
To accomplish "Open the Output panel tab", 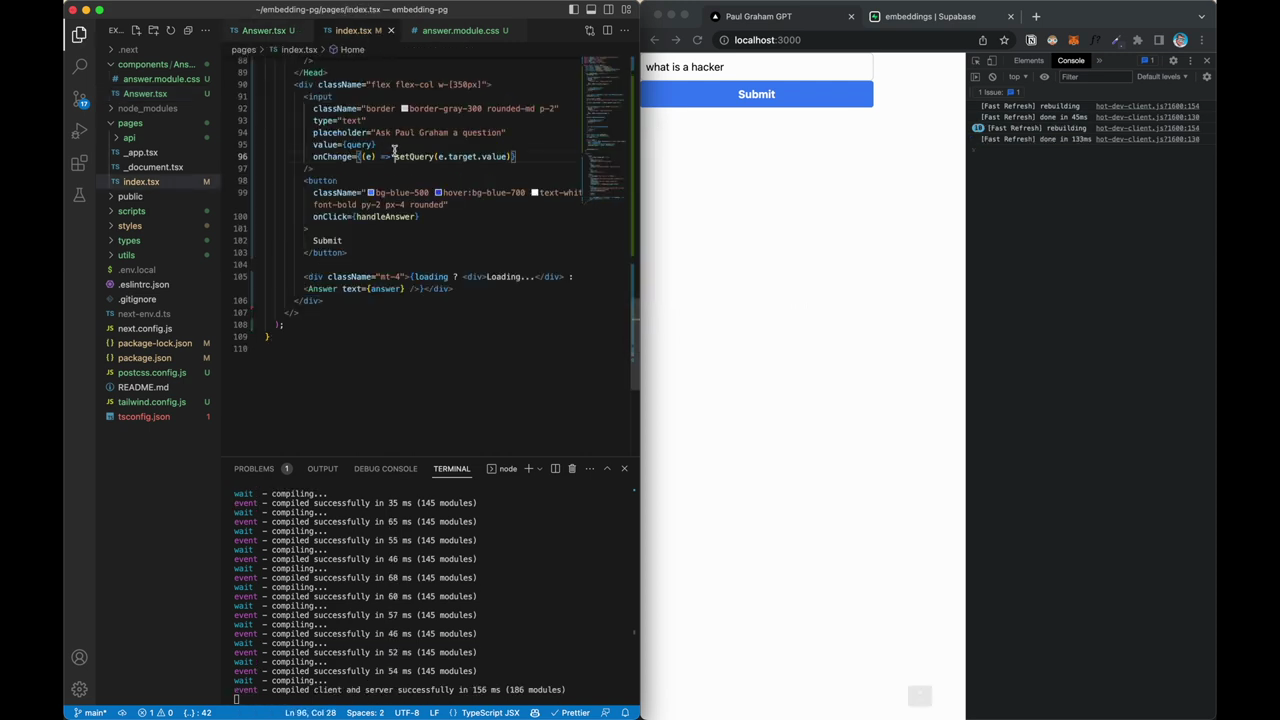I will click(x=322, y=468).
